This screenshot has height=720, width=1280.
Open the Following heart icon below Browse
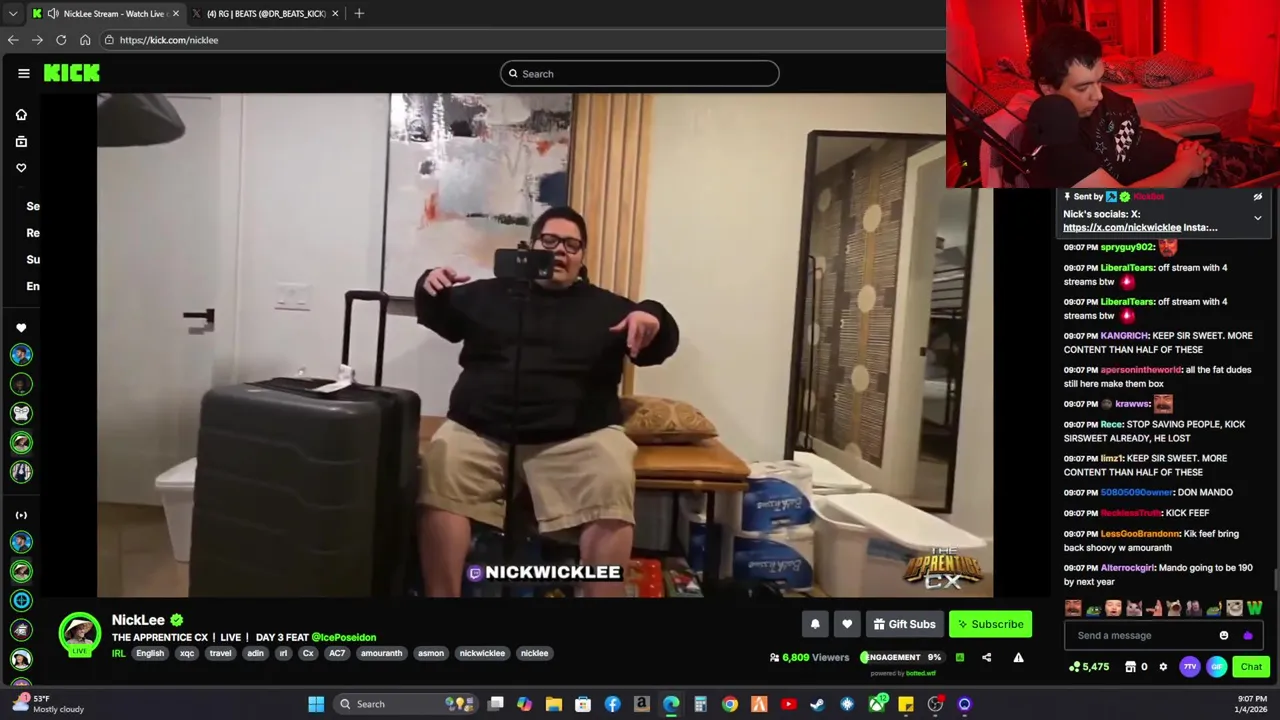coord(21,168)
